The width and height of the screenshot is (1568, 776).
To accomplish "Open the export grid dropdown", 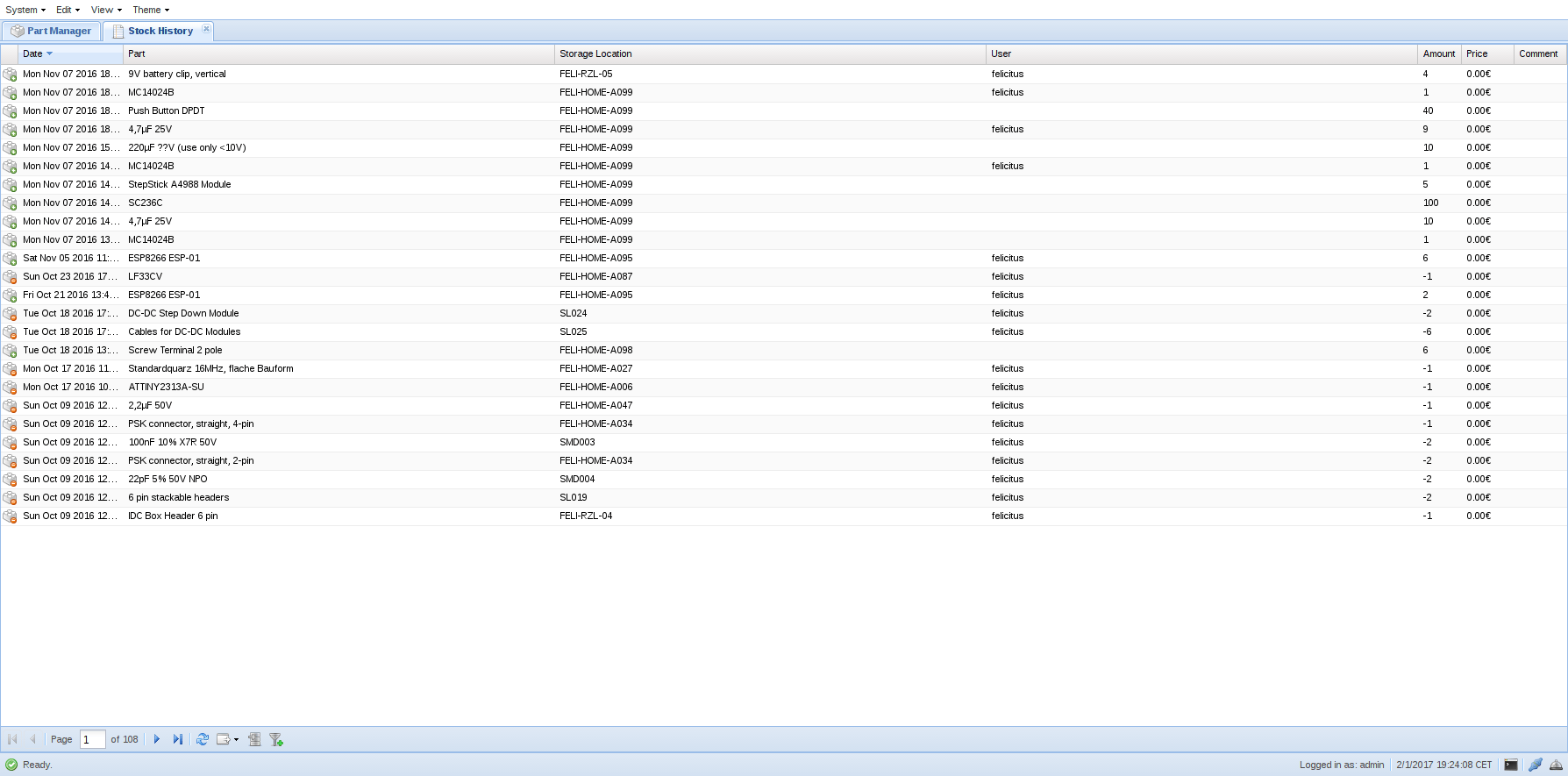I will 227,739.
